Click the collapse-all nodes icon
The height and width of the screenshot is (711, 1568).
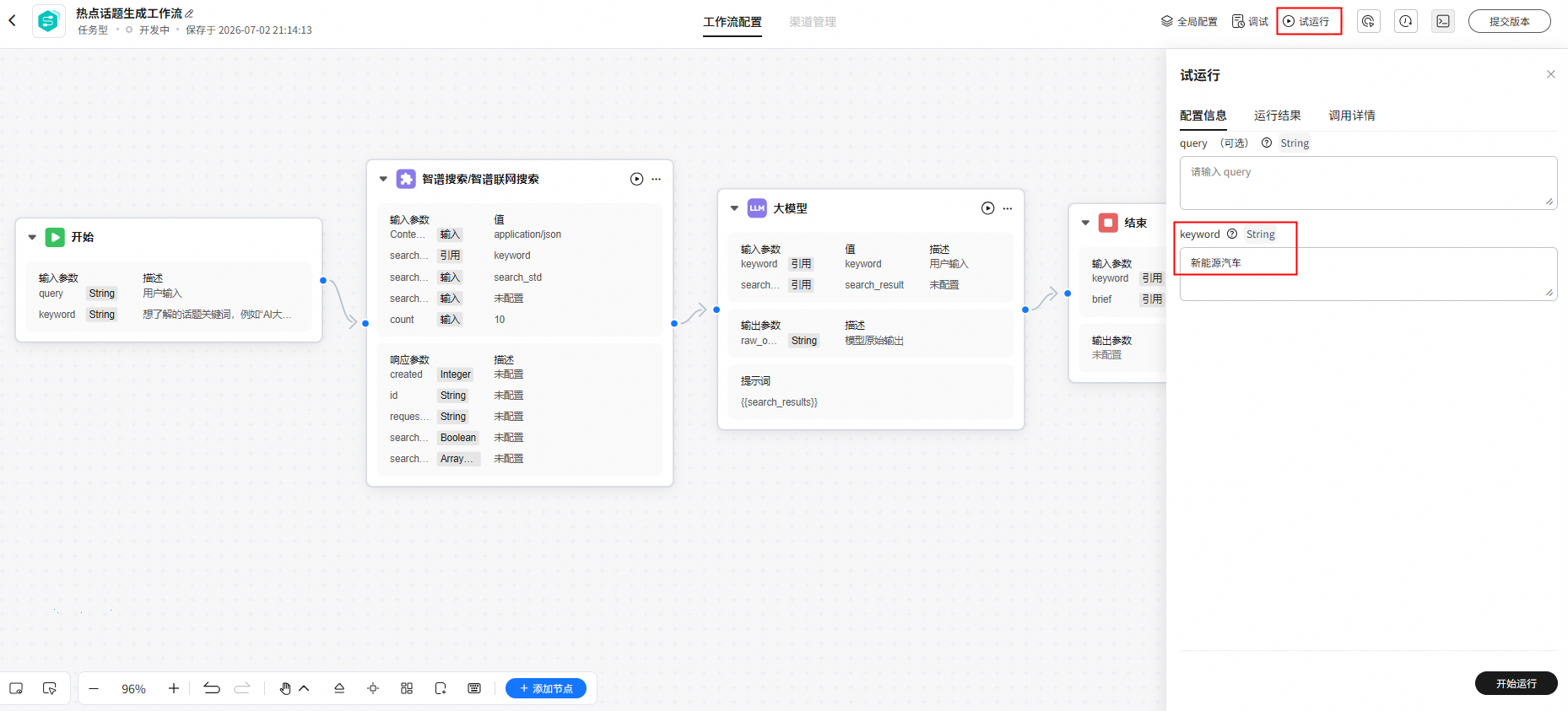click(339, 688)
